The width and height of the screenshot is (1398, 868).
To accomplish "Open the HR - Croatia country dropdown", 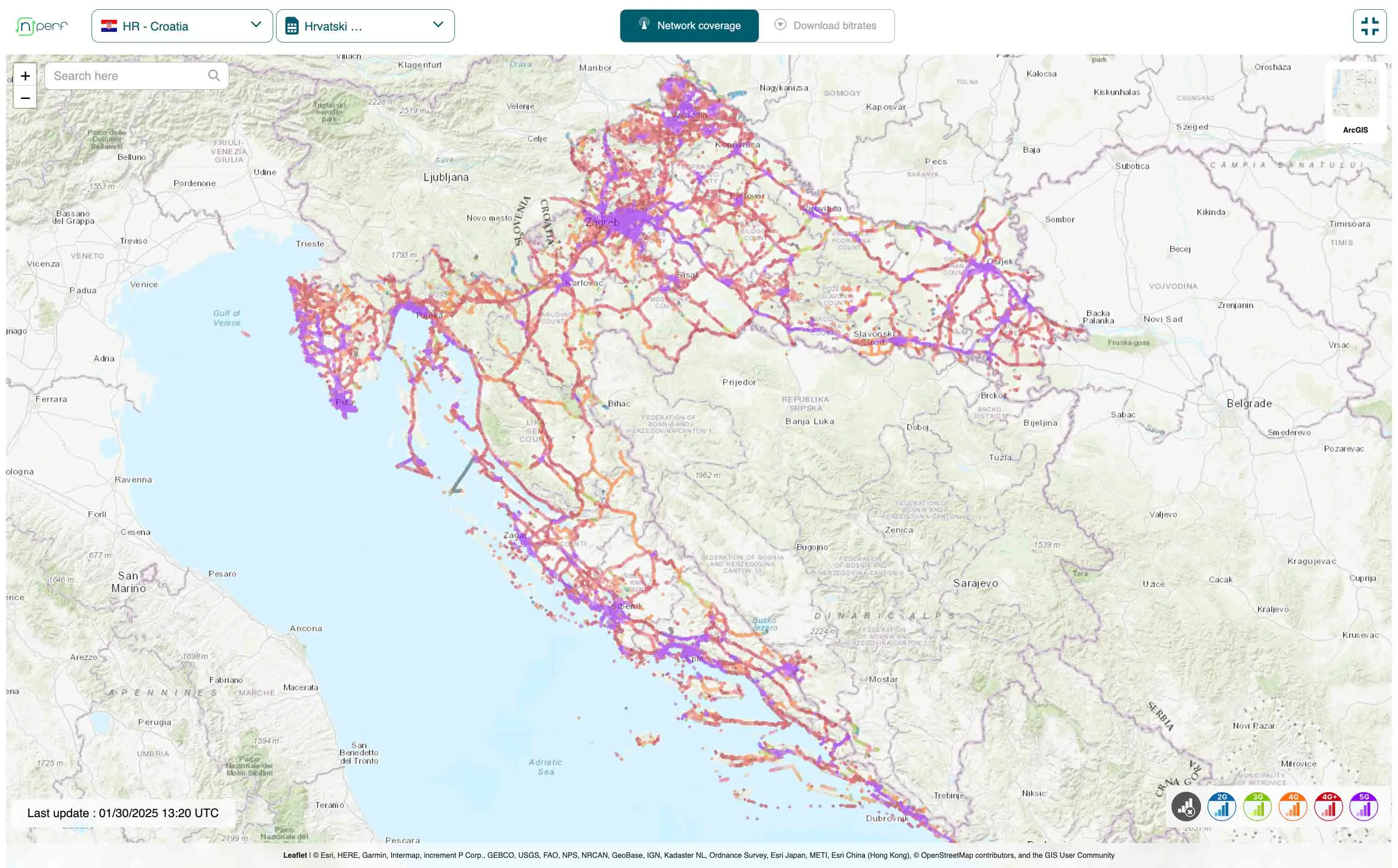I will coord(182,26).
